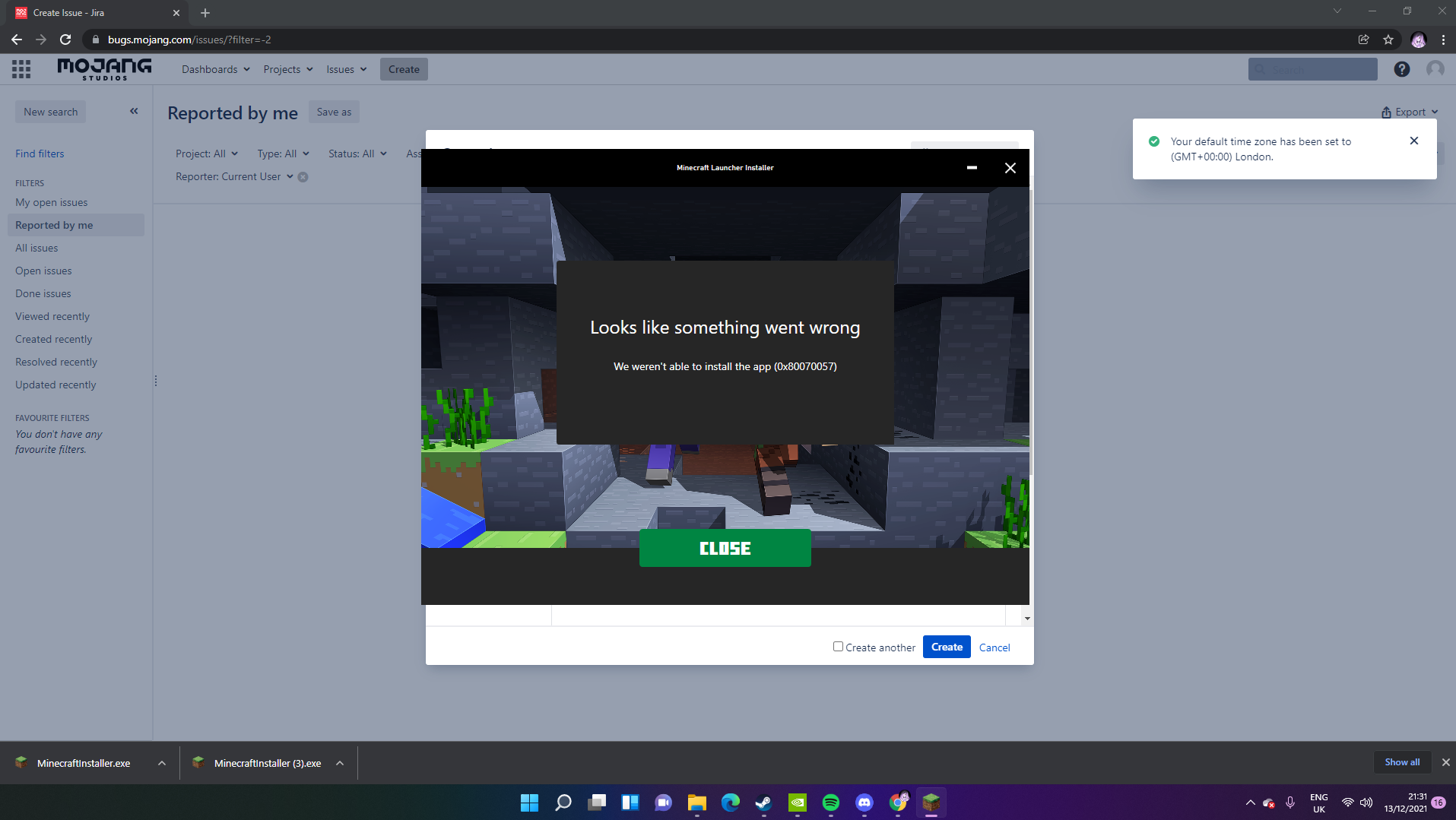This screenshot has width=1456, height=820.
Task: Open the Jira app switcher grid icon
Action: coord(21,69)
